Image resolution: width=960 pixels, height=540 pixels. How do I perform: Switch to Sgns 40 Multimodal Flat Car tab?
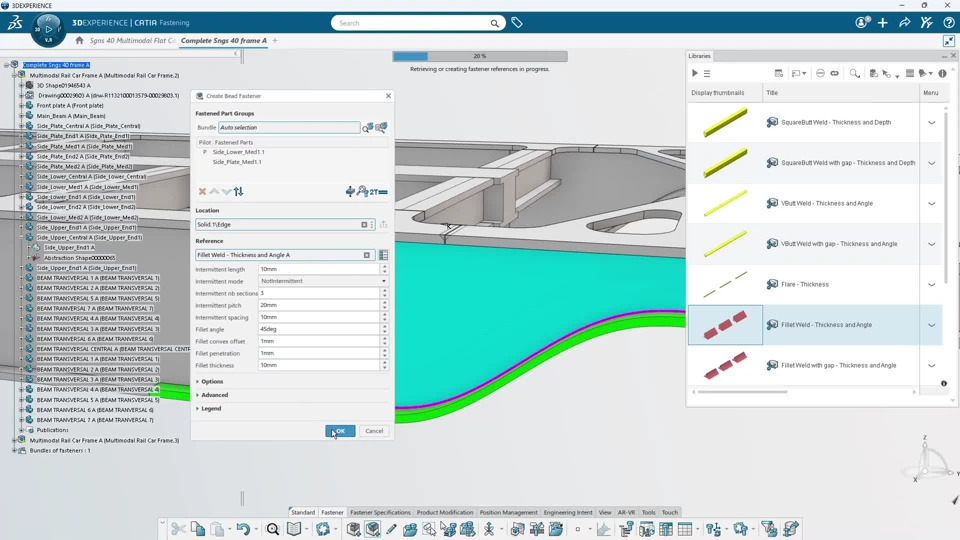pos(132,40)
